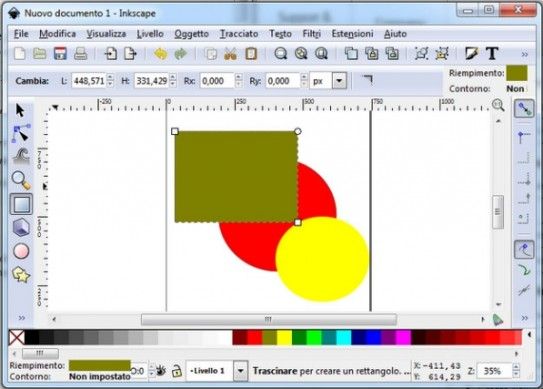This screenshot has width=543, height=389.
Task: Pick the cyan palette color swatch
Action: pos(344,337)
